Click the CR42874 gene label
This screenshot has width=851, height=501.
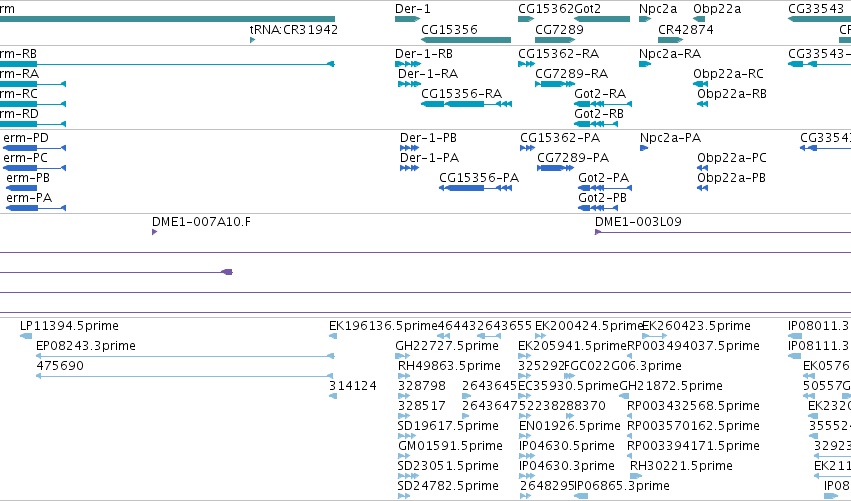[685, 29]
